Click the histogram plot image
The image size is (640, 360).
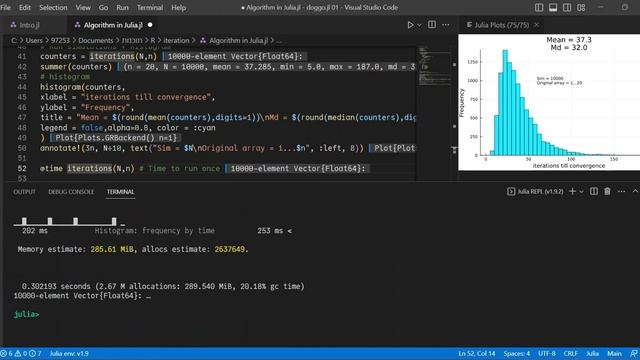[x=549, y=102]
